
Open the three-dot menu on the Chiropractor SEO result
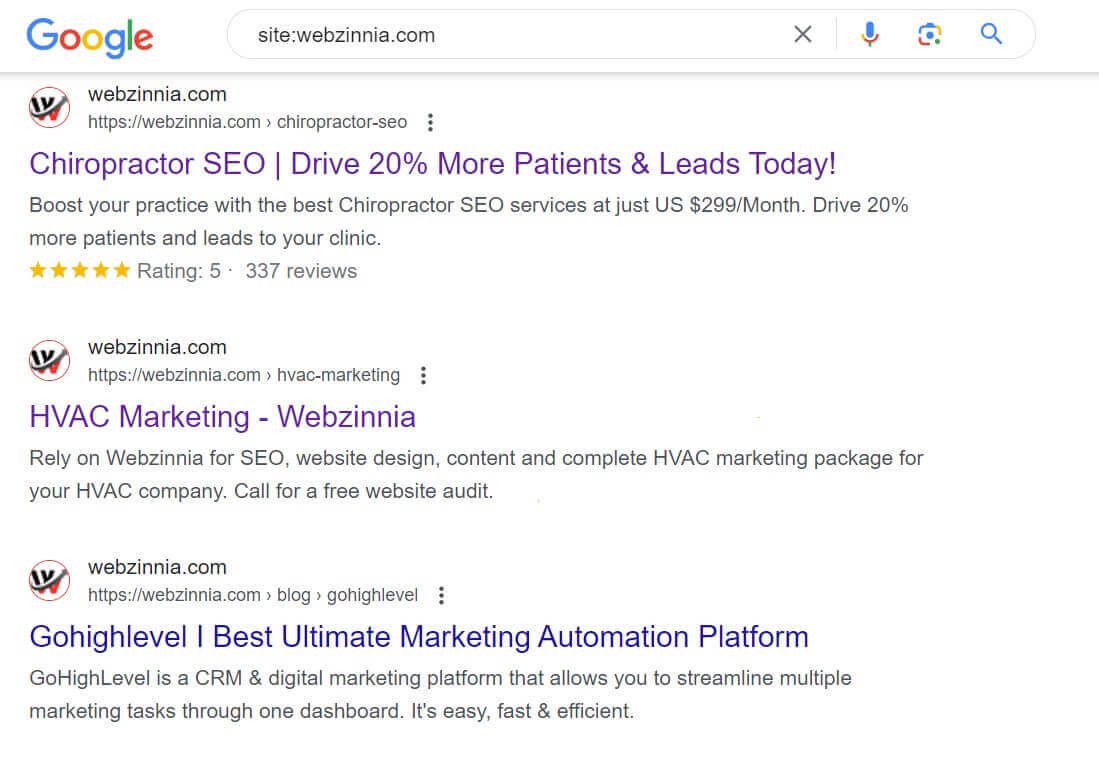[430, 121]
